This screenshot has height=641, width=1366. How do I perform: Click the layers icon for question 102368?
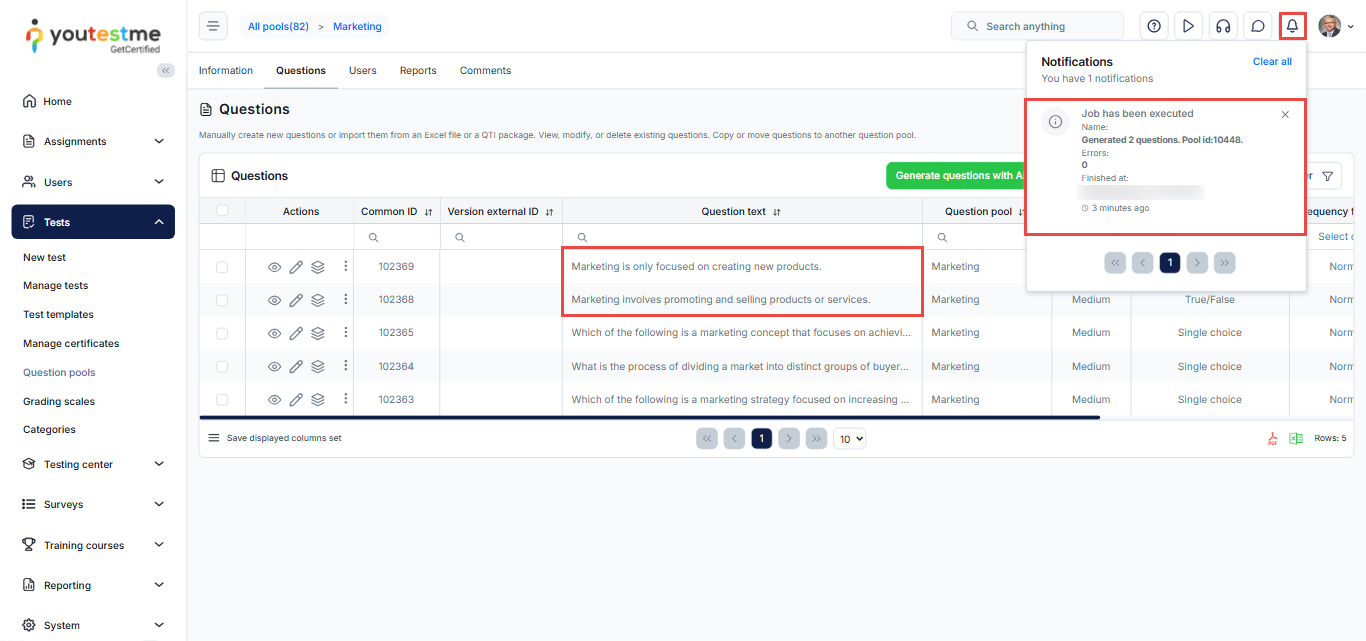click(318, 300)
